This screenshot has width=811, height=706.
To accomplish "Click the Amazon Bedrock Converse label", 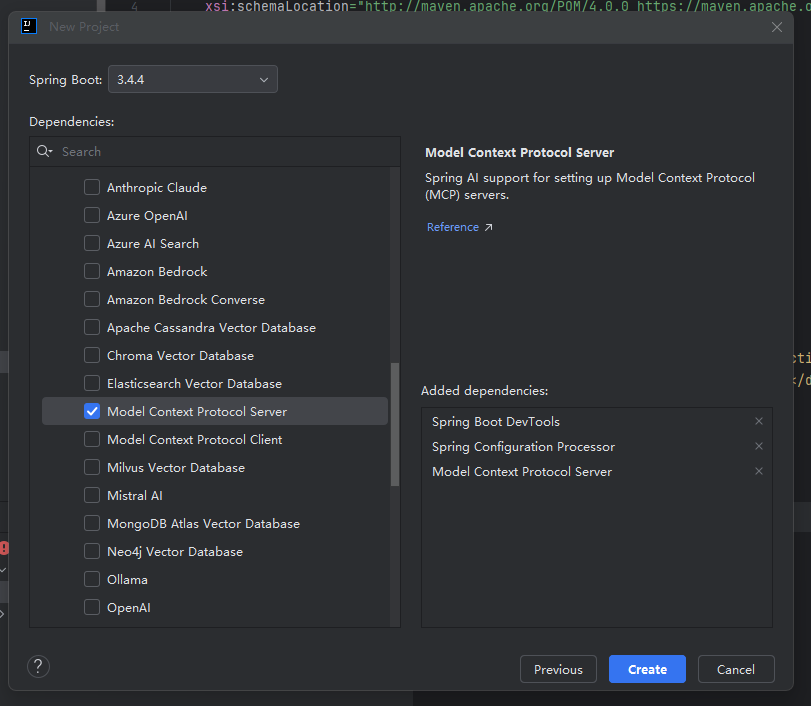I will pyautogui.click(x=186, y=299).
